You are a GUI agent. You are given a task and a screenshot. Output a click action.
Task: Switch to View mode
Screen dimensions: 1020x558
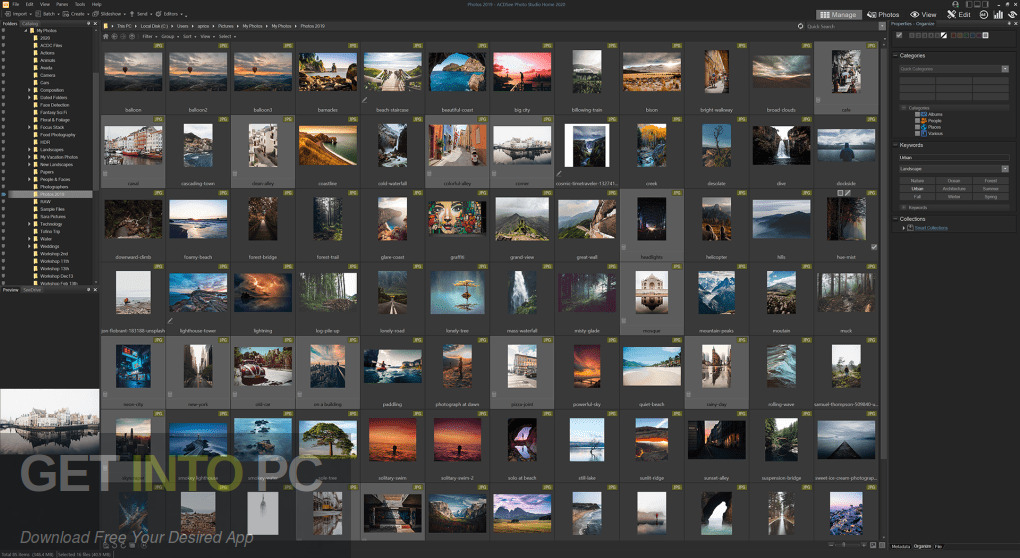coord(923,14)
